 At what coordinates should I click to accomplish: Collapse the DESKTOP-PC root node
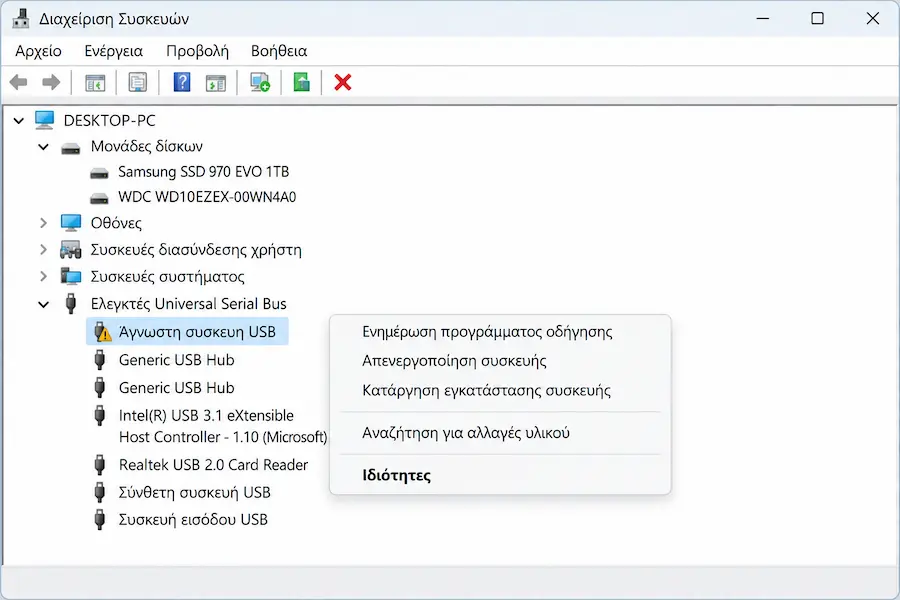tap(19, 121)
